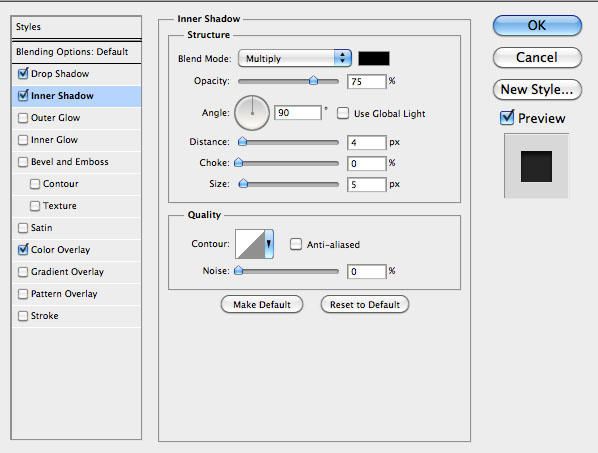The height and width of the screenshot is (453, 598).
Task: Enable the Gradient Overlay checkbox
Action: tap(23, 272)
